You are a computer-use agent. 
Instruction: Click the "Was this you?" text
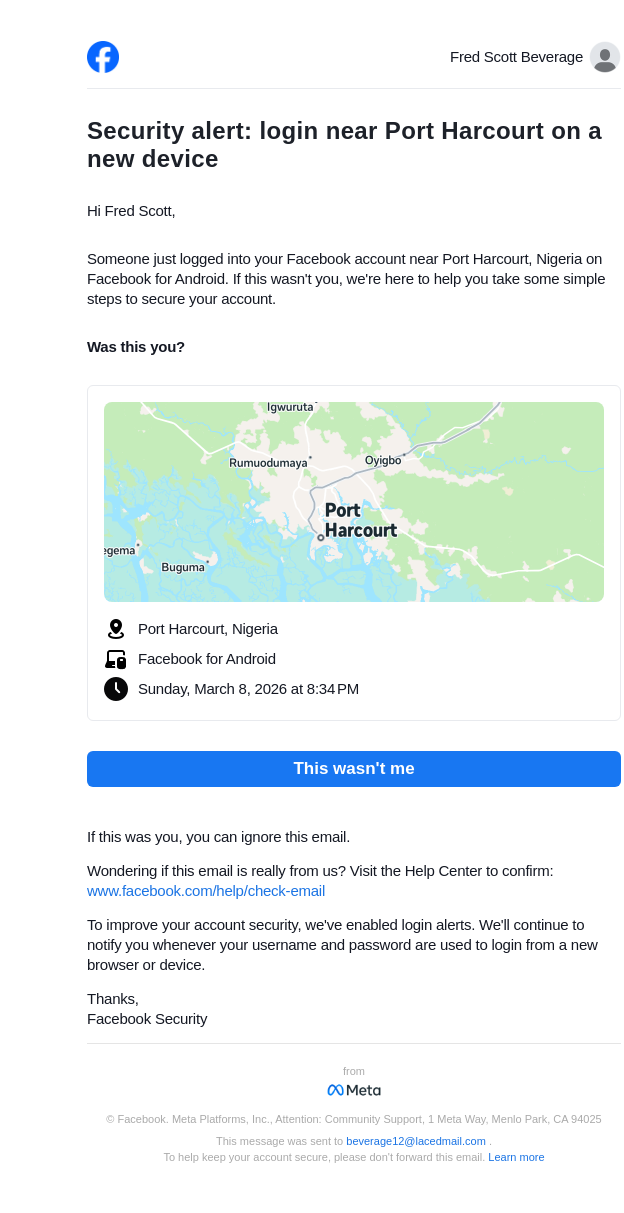tap(136, 347)
